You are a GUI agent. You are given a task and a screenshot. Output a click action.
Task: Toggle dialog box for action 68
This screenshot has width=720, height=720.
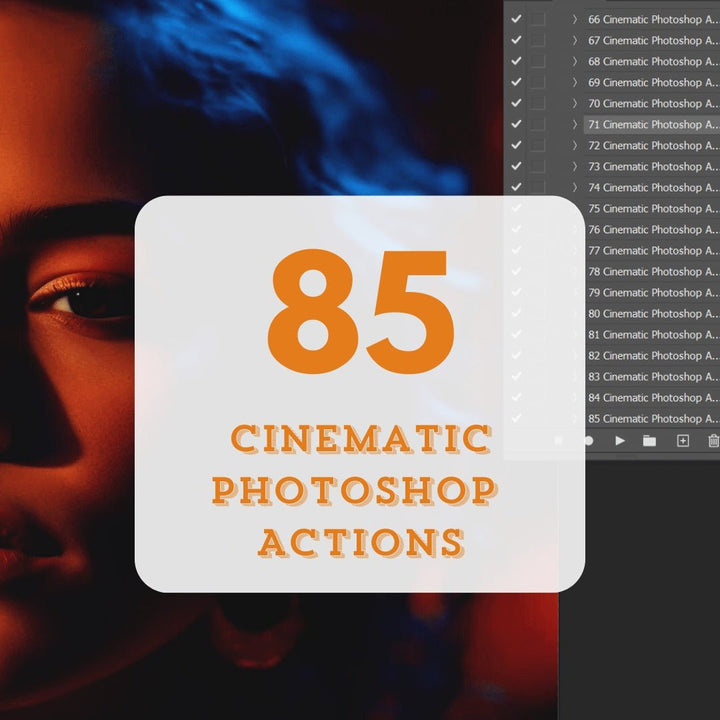(538, 61)
